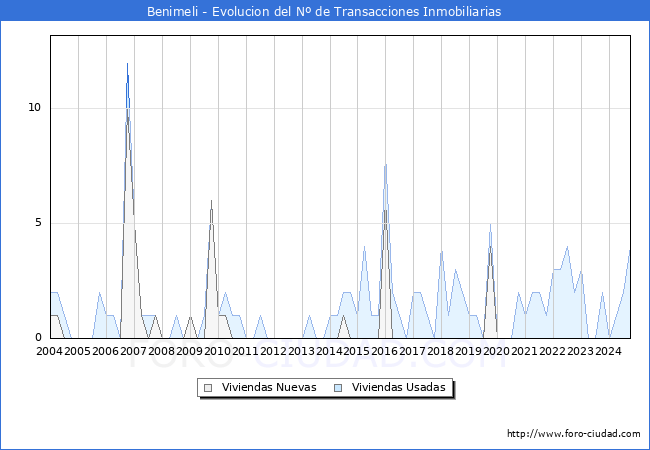Screen dimensions: 650x450
Task: Click the 2012 x-axis label
Action: (273, 351)
